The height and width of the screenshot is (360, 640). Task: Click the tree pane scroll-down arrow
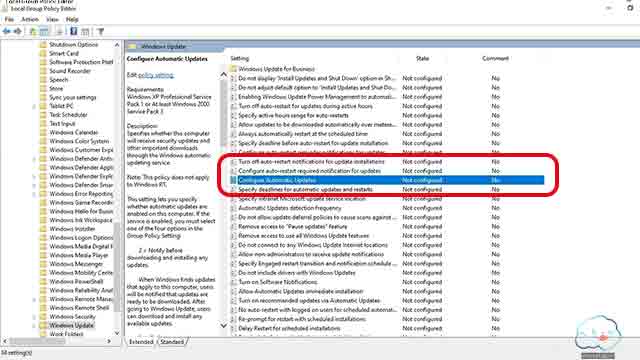[x=117, y=333]
